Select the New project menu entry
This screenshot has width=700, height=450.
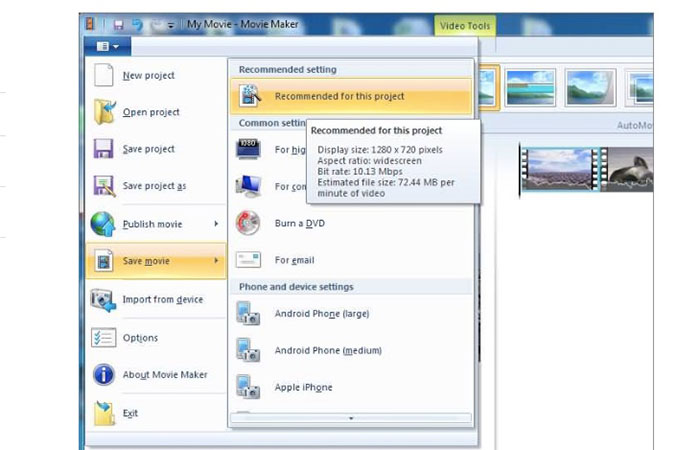pyautogui.click(x=156, y=75)
